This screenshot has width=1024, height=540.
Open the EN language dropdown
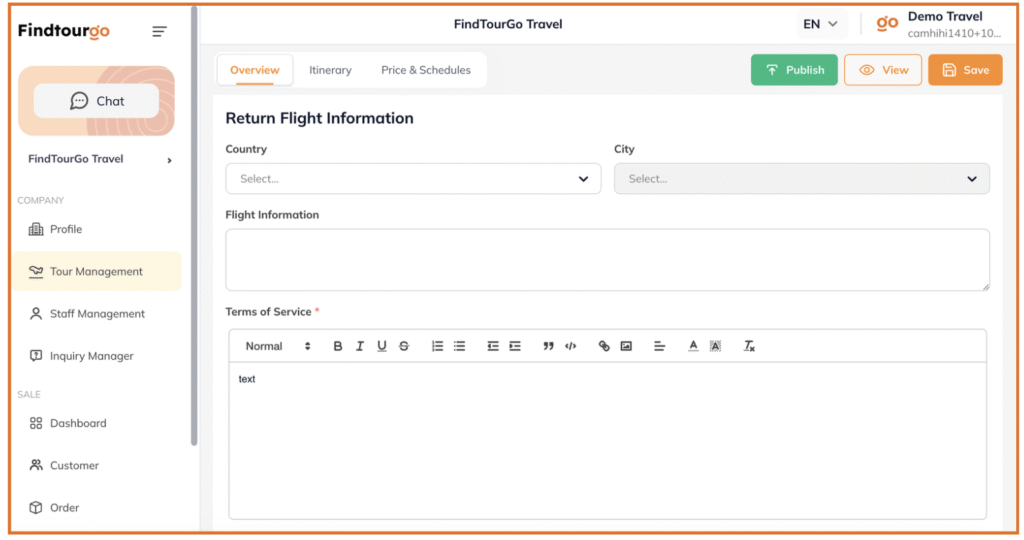pyautogui.click(x=820, y=24)
